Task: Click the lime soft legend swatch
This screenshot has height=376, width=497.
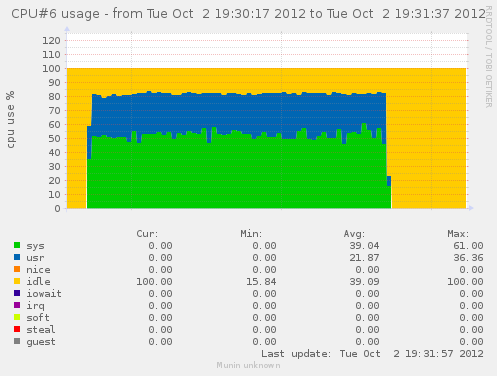Action: click(x=17, y=317)
